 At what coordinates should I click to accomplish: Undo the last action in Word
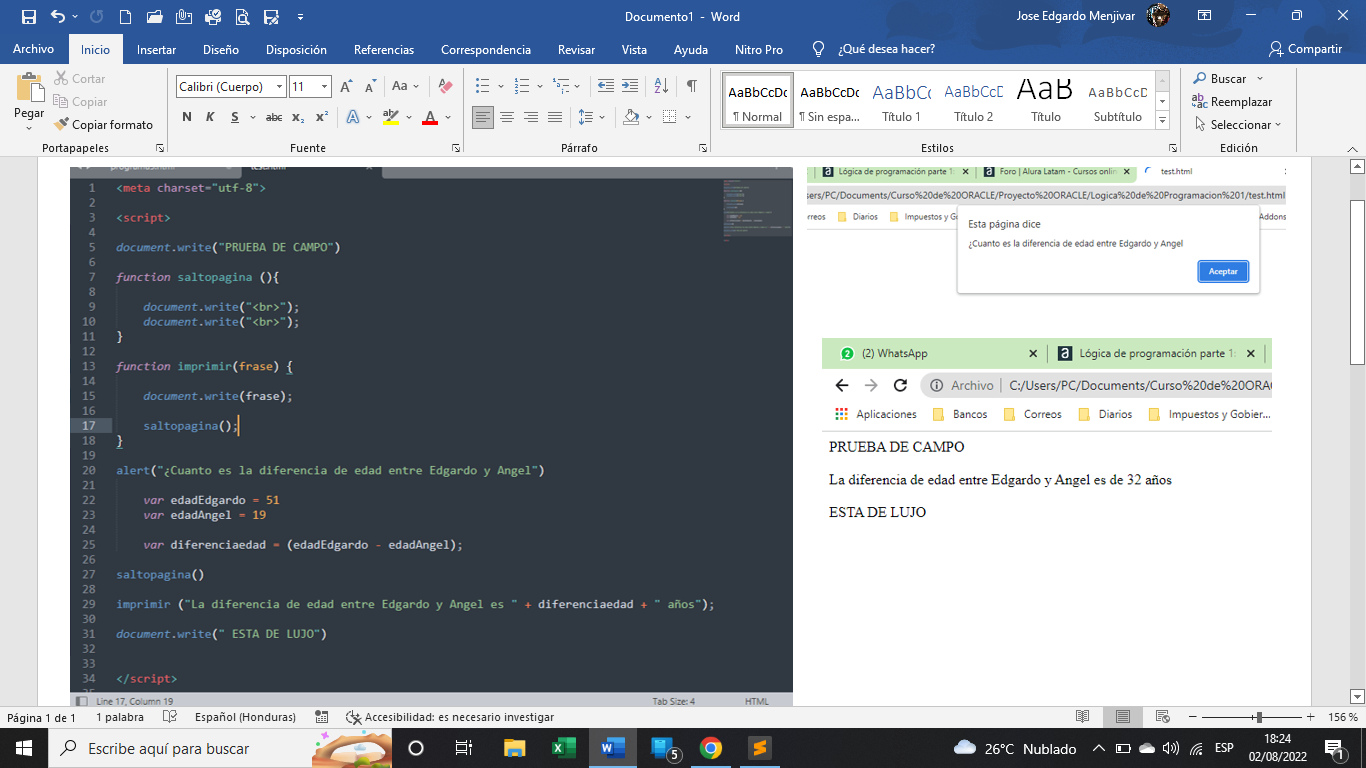click(x=57, y=16)
